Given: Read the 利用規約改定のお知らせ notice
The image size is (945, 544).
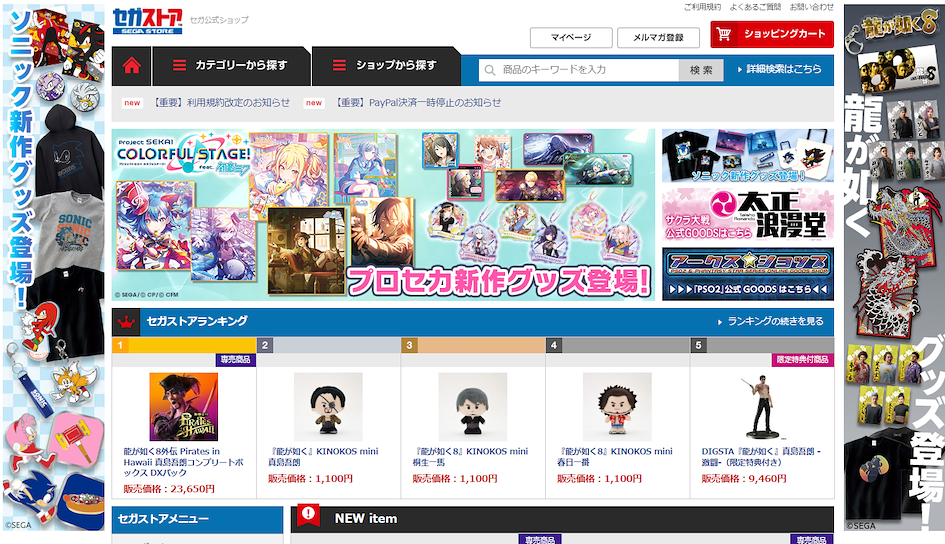Looking at the screenshot, I should [220, 102].
